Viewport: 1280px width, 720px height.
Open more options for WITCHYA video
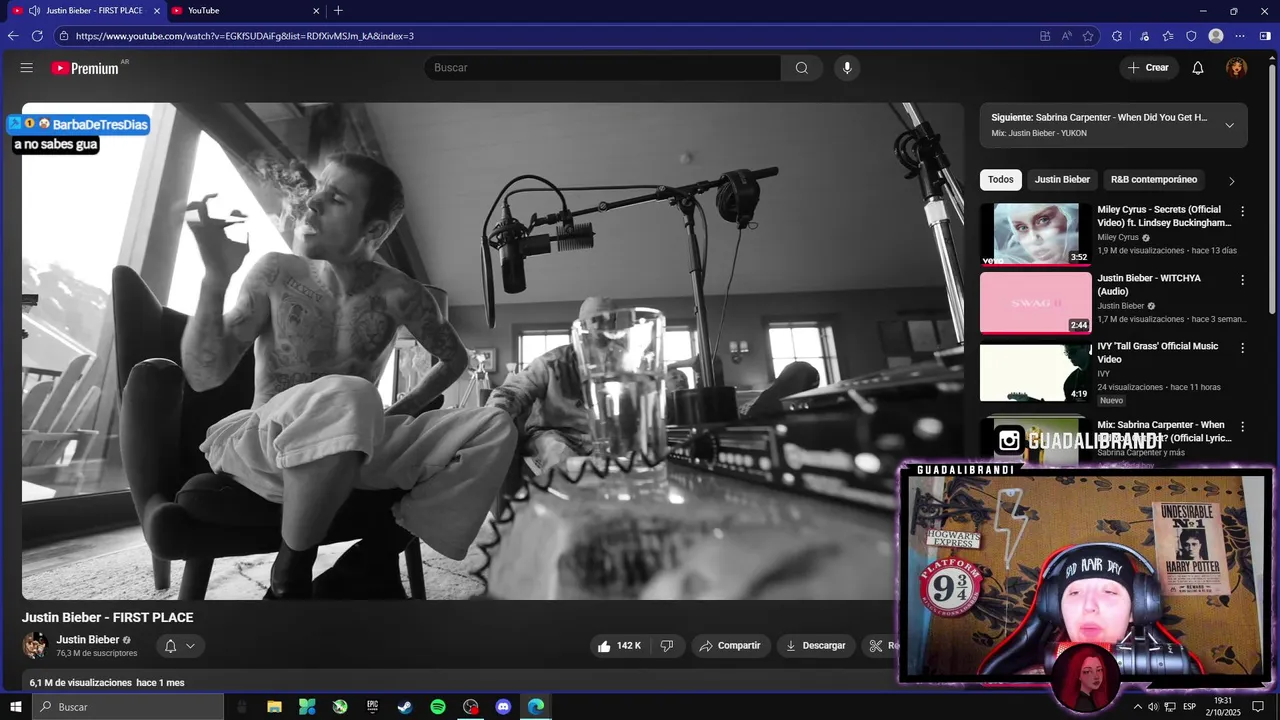(x=1243, y=280)
